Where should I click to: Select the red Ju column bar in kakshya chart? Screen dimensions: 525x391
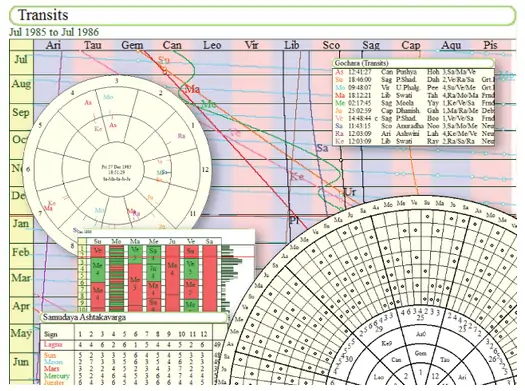coord(172,278)
